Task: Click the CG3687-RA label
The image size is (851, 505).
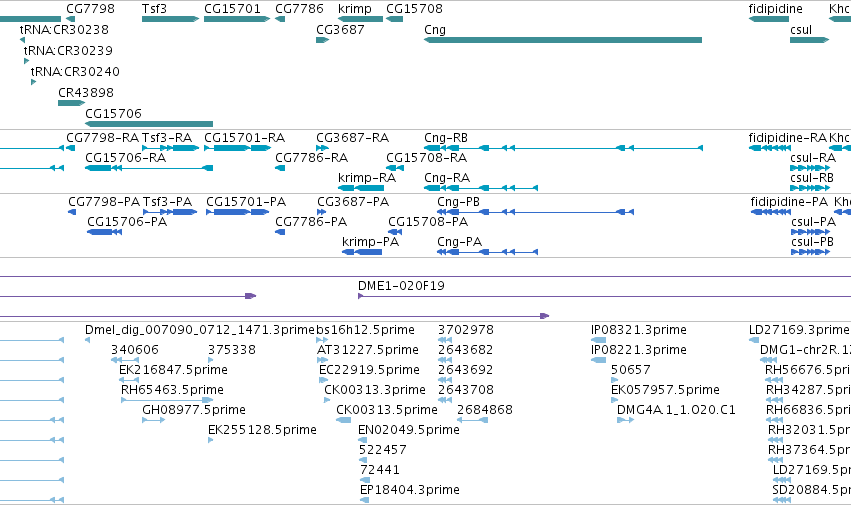Action: [x=353, y=137]
